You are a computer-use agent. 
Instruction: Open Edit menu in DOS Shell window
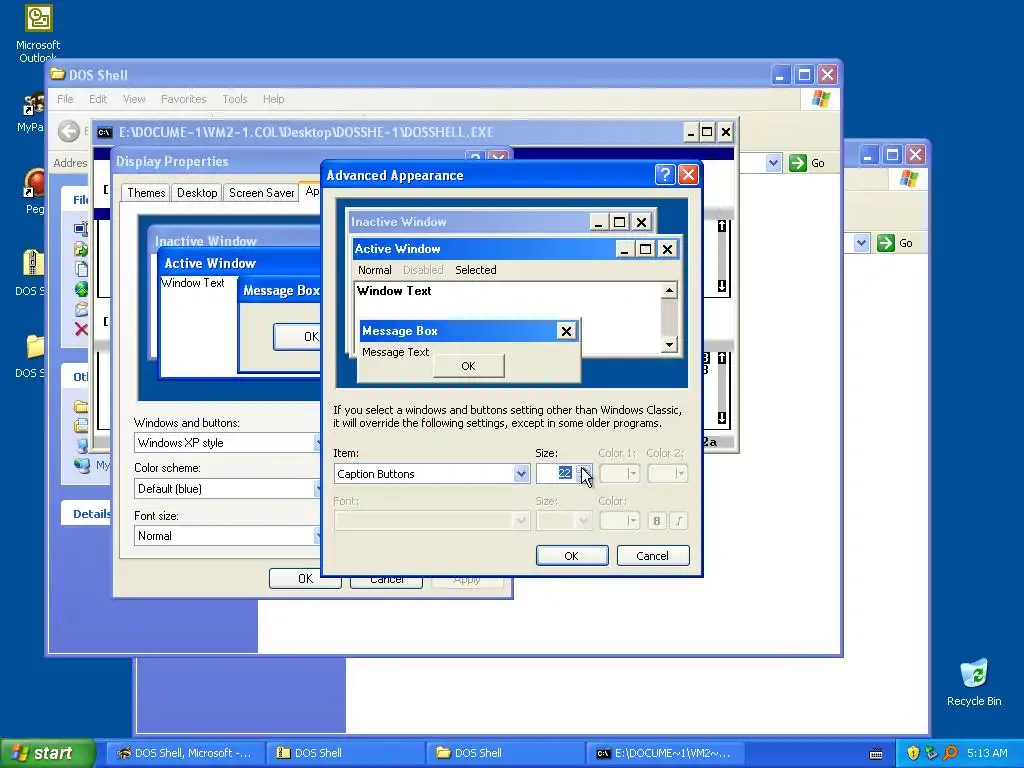pyautogui.click(x=98, y=99)
